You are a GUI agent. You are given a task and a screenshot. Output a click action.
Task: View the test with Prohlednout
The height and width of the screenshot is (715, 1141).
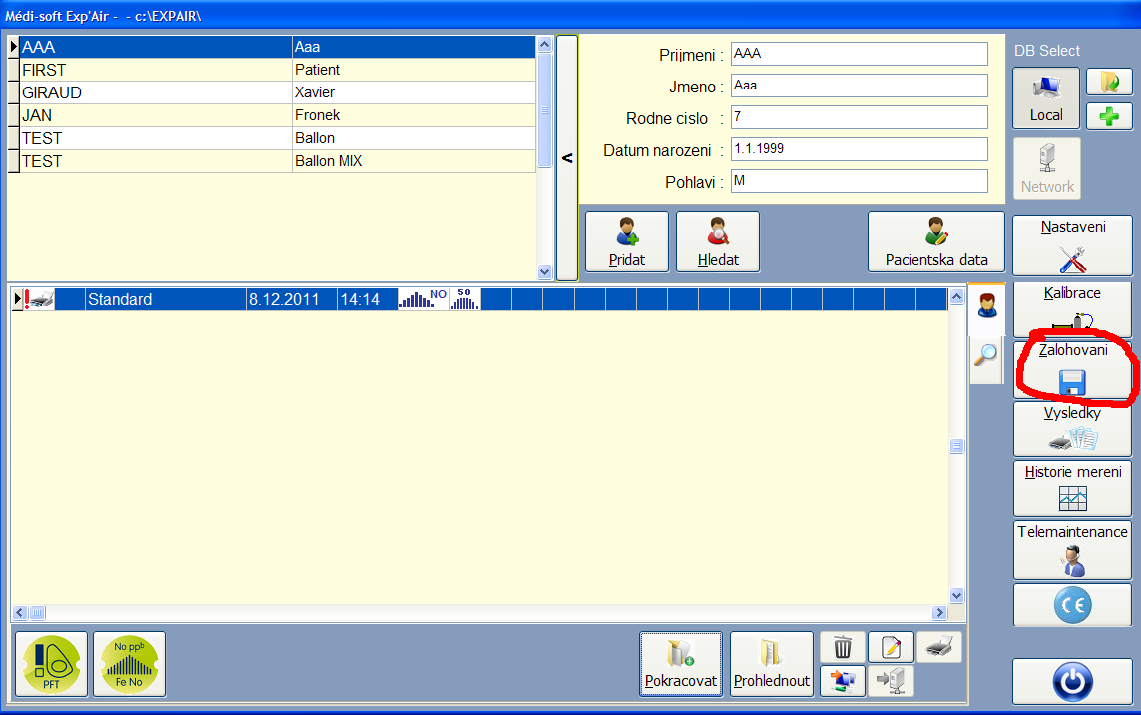(x=772, y=664)
